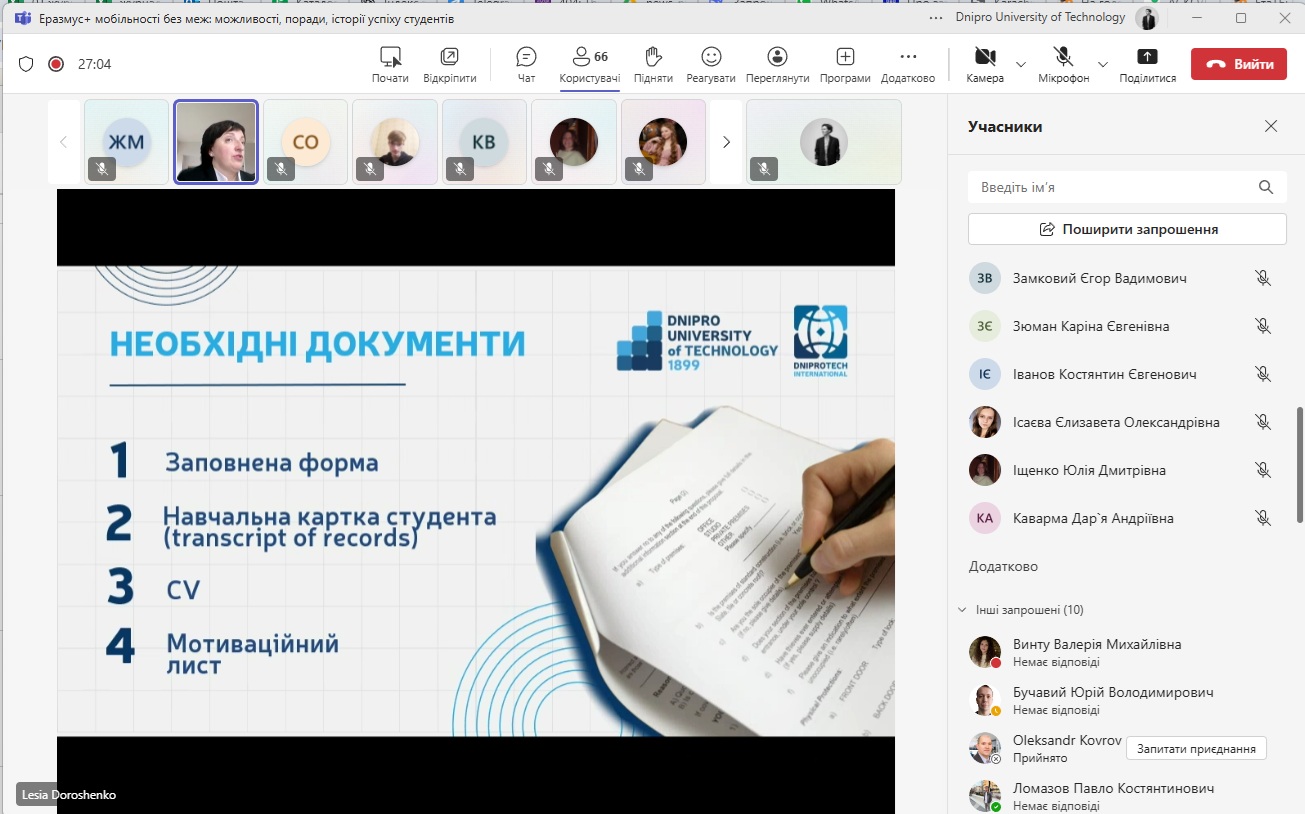Click 'Поширити запрошення' button
The height and width of the screenshot is (814, 1305).
(1127, 229)
